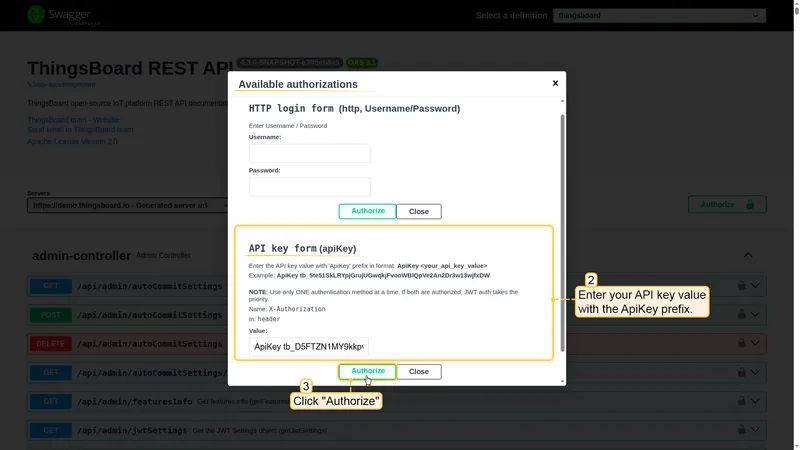Click Authorize under the API key form
Image resolution: width=800 pixels, height=450 pixels.
point(367,371)
